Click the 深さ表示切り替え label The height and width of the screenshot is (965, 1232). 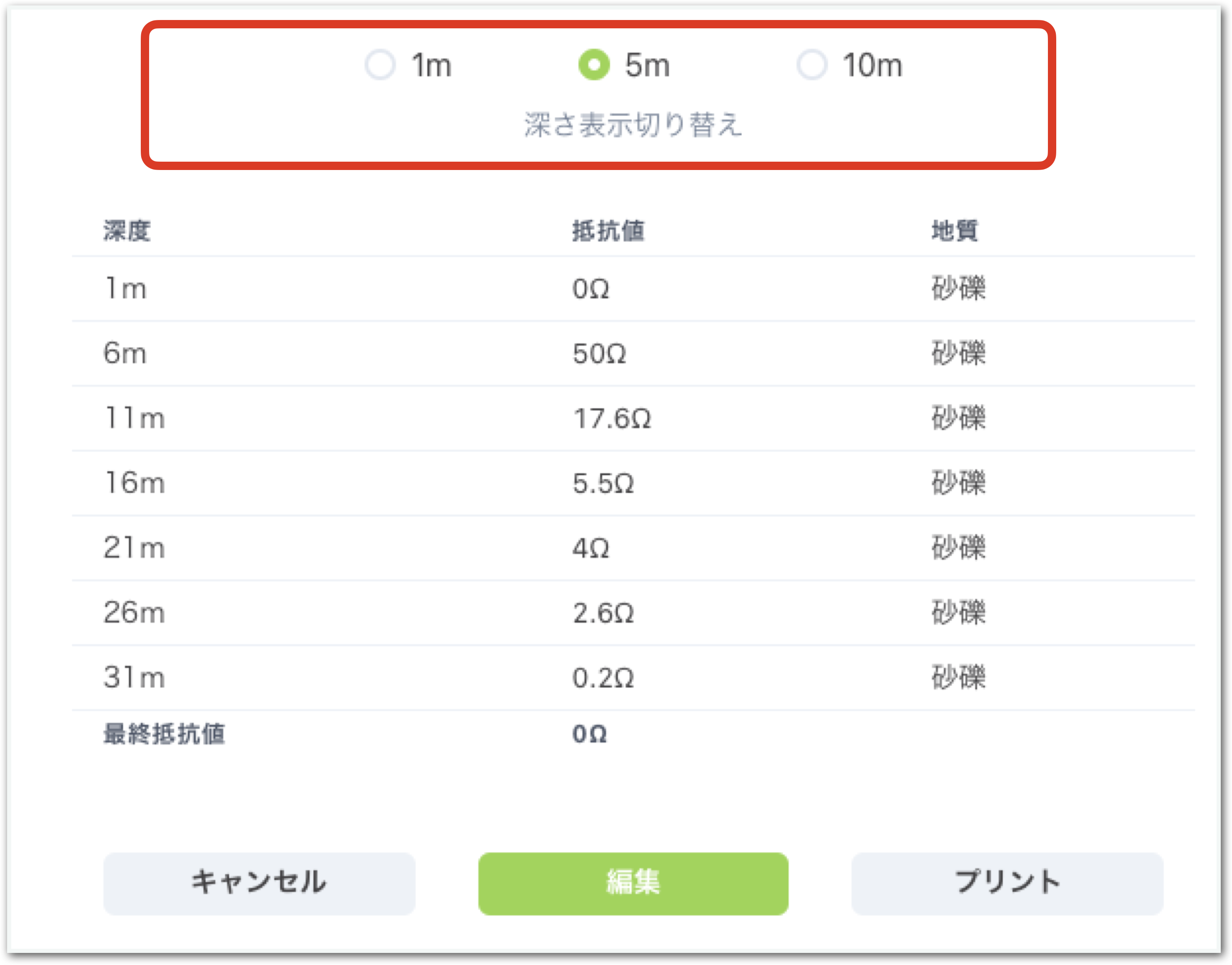[x=633, y=124]
